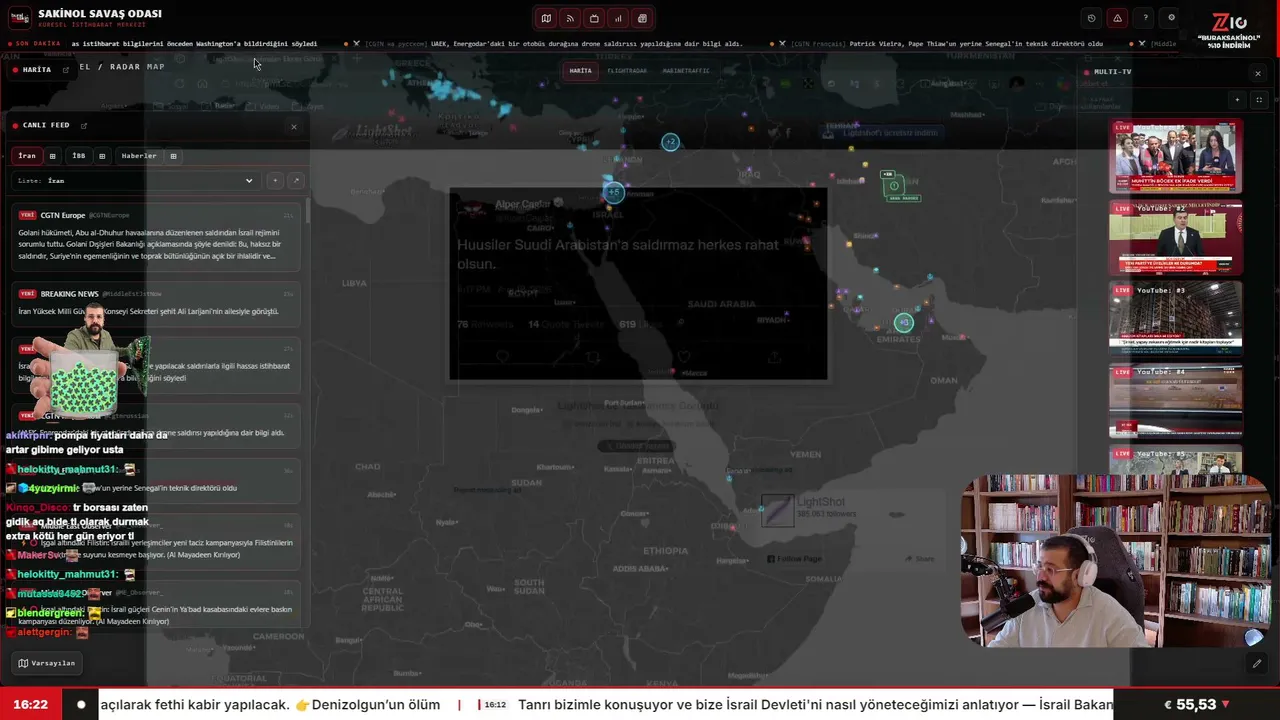
Task: Click the +3 map cluster near Emirates
Action: pyautogui.click(x=904, y=322)
